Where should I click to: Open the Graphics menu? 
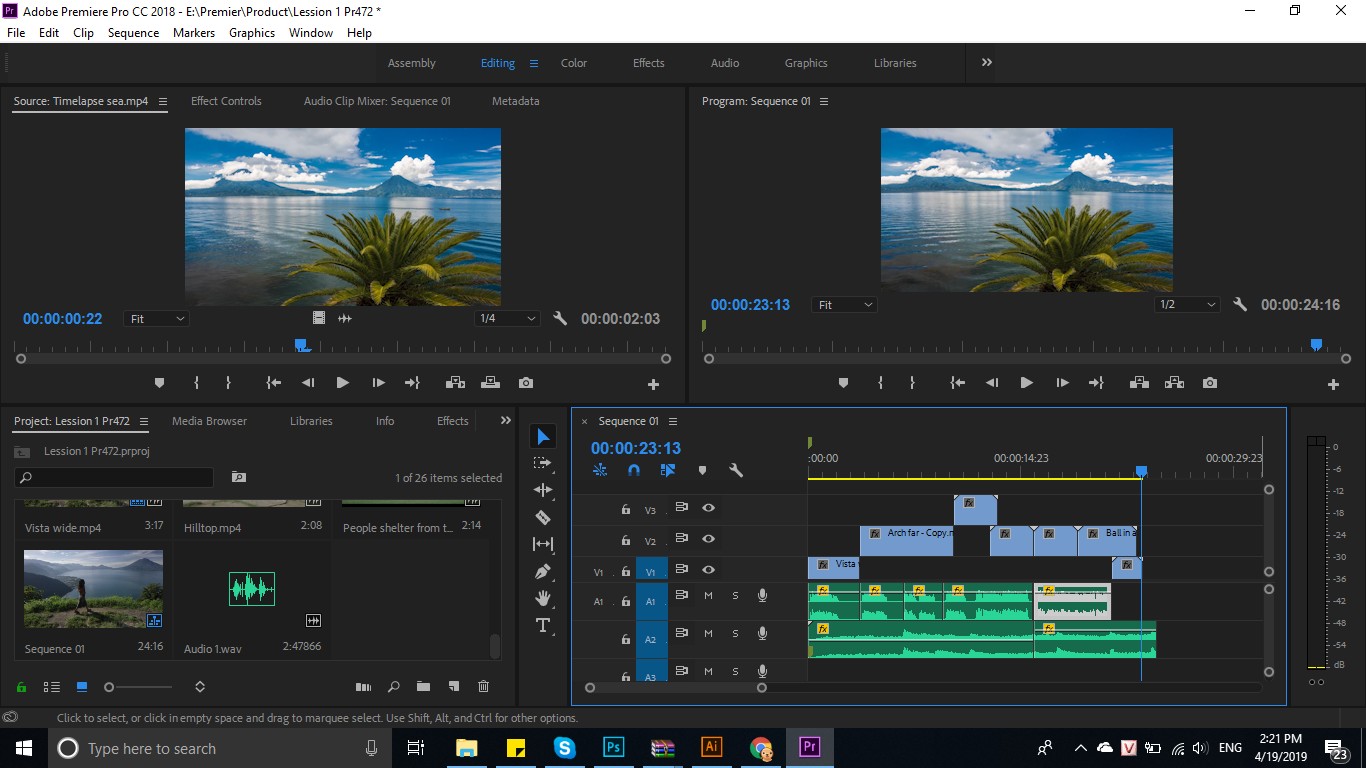coord(252,32)
